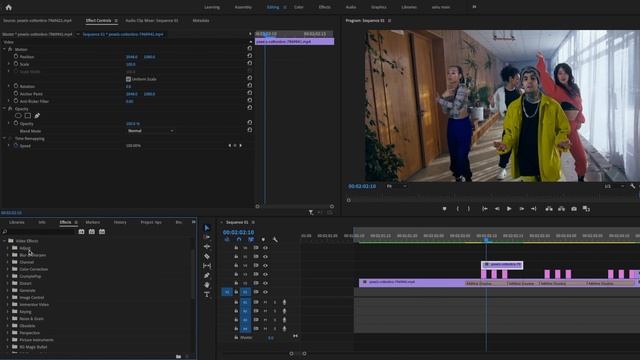Viewport: 640px width, 360px height.
Task: Go to the Home screen icon
Action: click(x=9, y=7)
